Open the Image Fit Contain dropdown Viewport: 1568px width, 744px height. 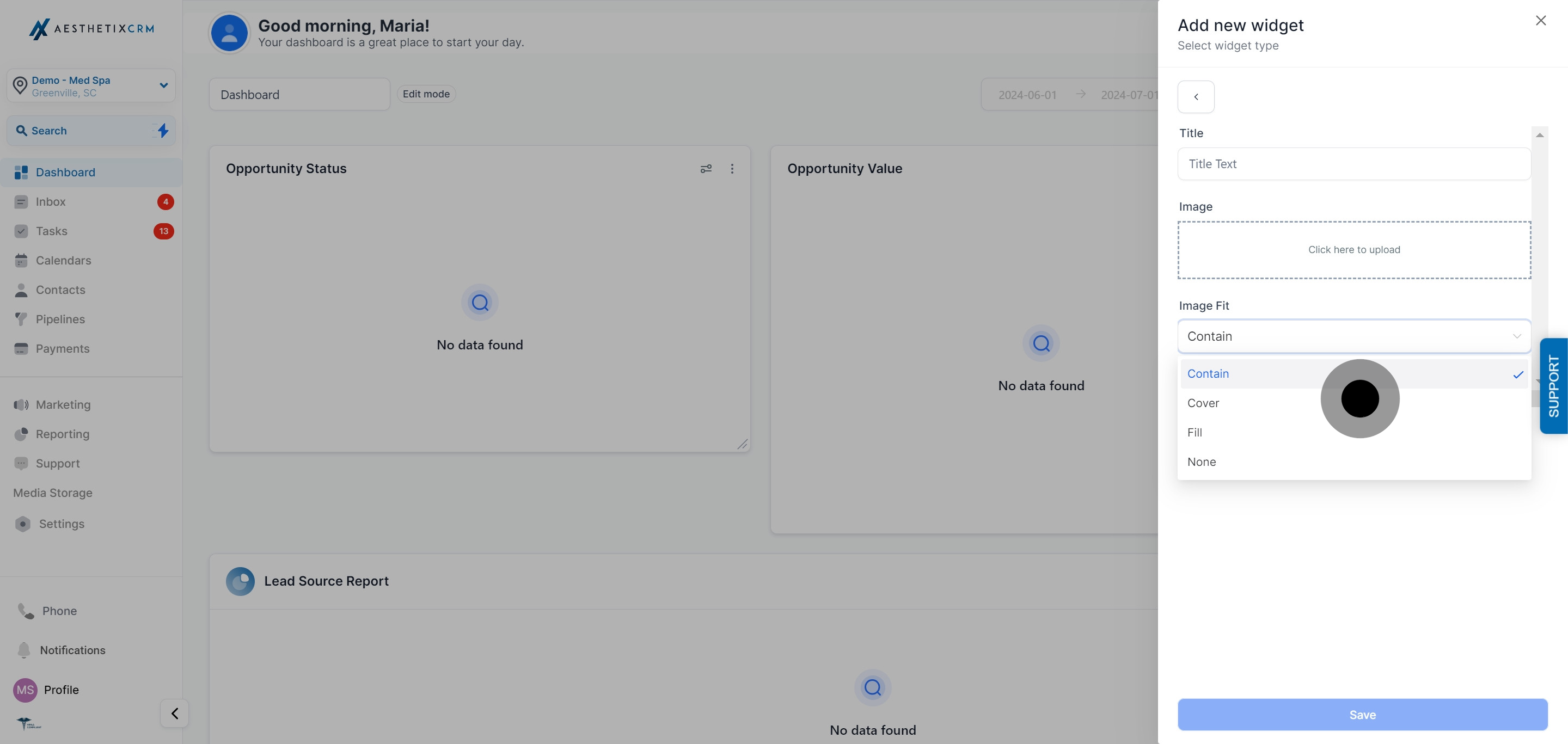point(1355,336)
